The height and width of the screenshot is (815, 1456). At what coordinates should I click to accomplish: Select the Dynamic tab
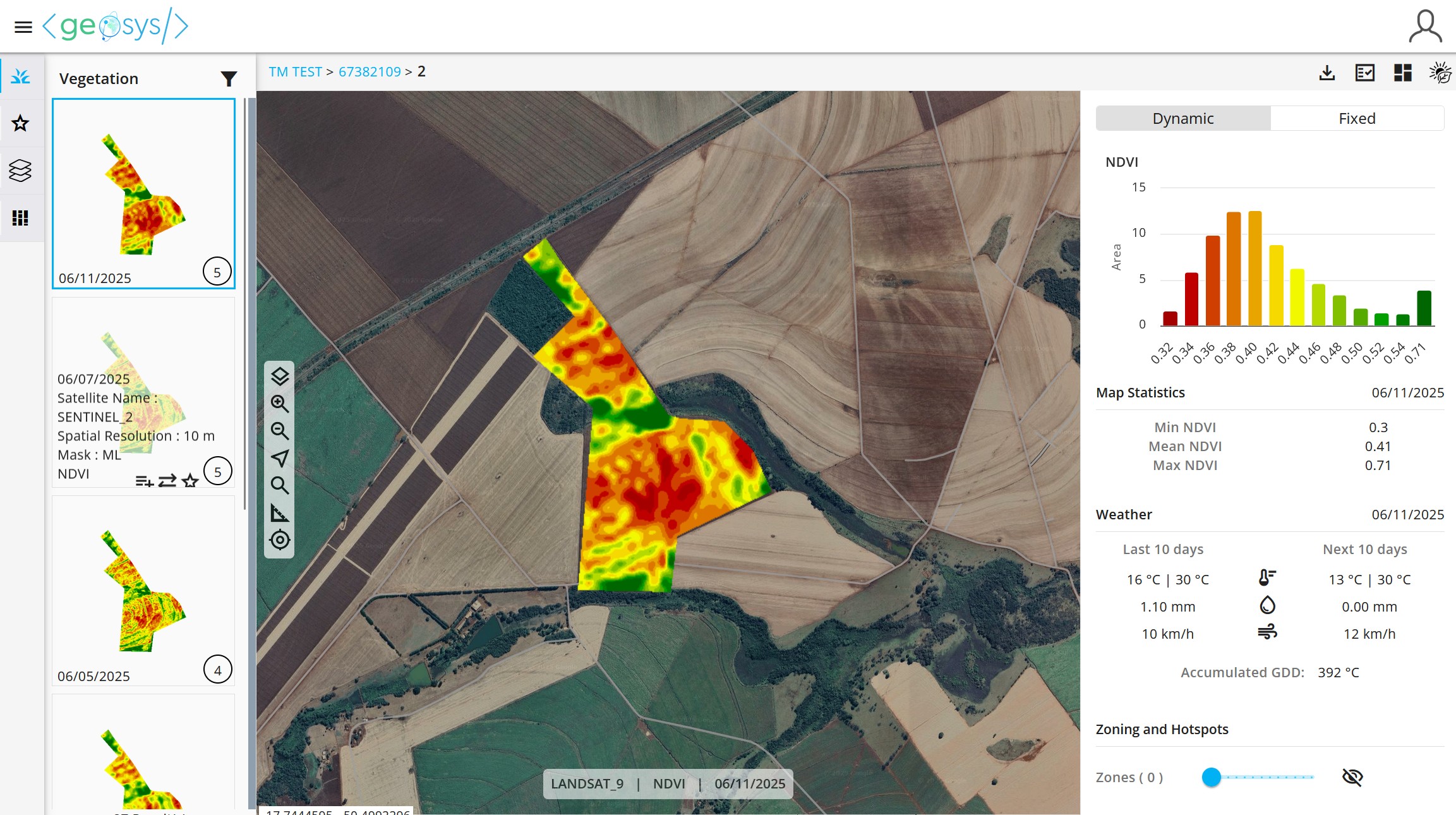pyautogui.click(x=1182, y=118)
